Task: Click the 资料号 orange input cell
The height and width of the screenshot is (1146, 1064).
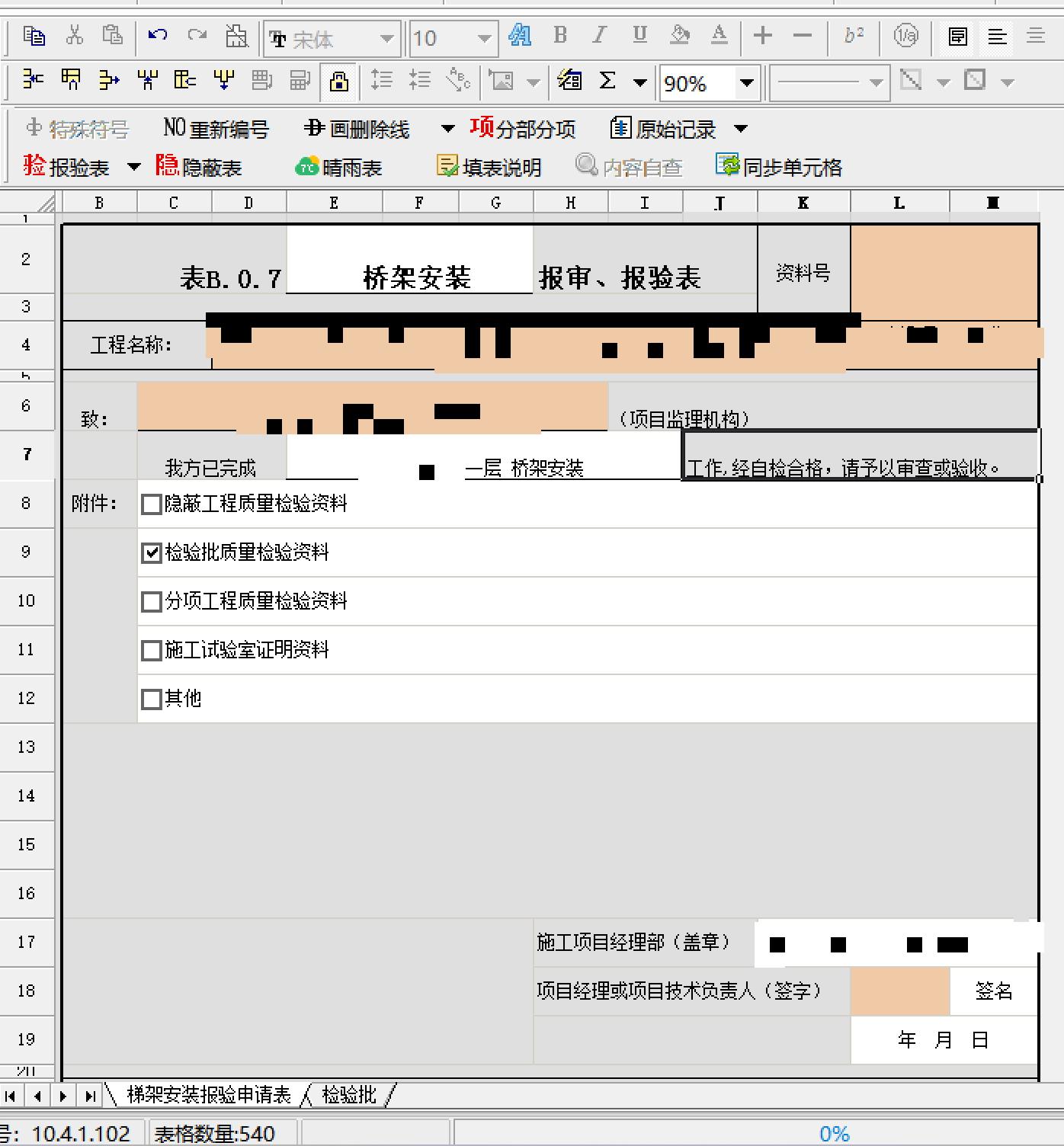Action: point(944,273)
